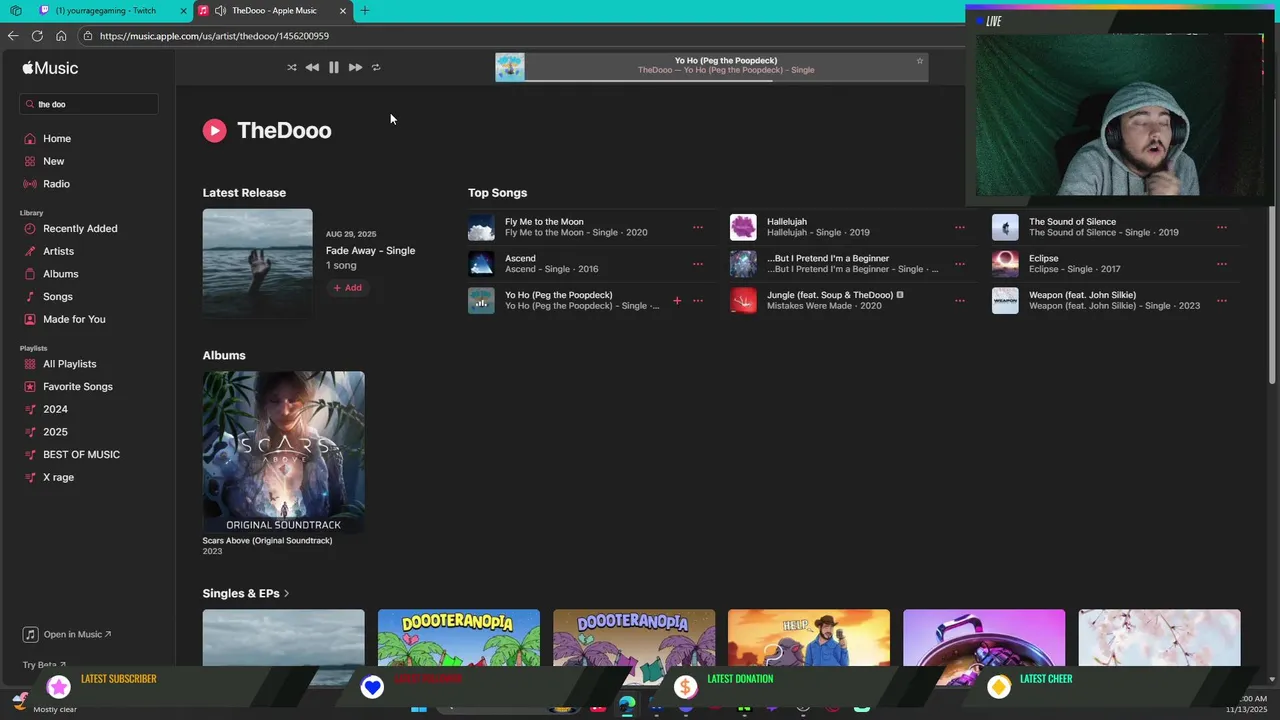Open more options for Fly Me to the Moon
Image resolution: width=1280 pixels, height=720 pixels.
click(x=698, y=227)
